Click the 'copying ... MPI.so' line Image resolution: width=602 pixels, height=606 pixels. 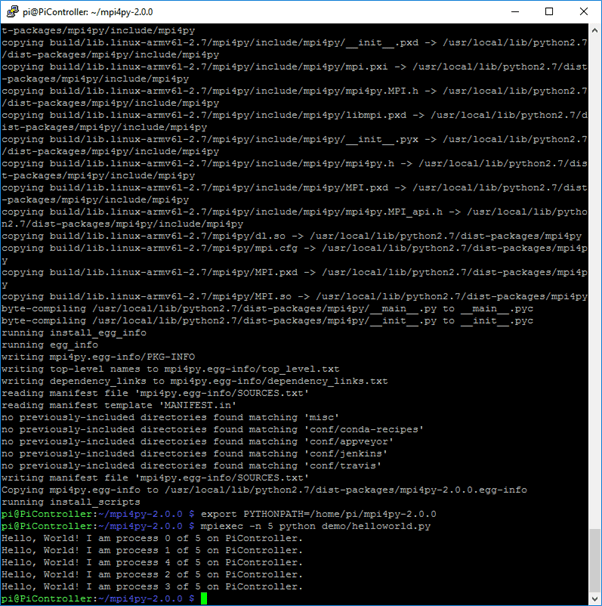(294, 296)
